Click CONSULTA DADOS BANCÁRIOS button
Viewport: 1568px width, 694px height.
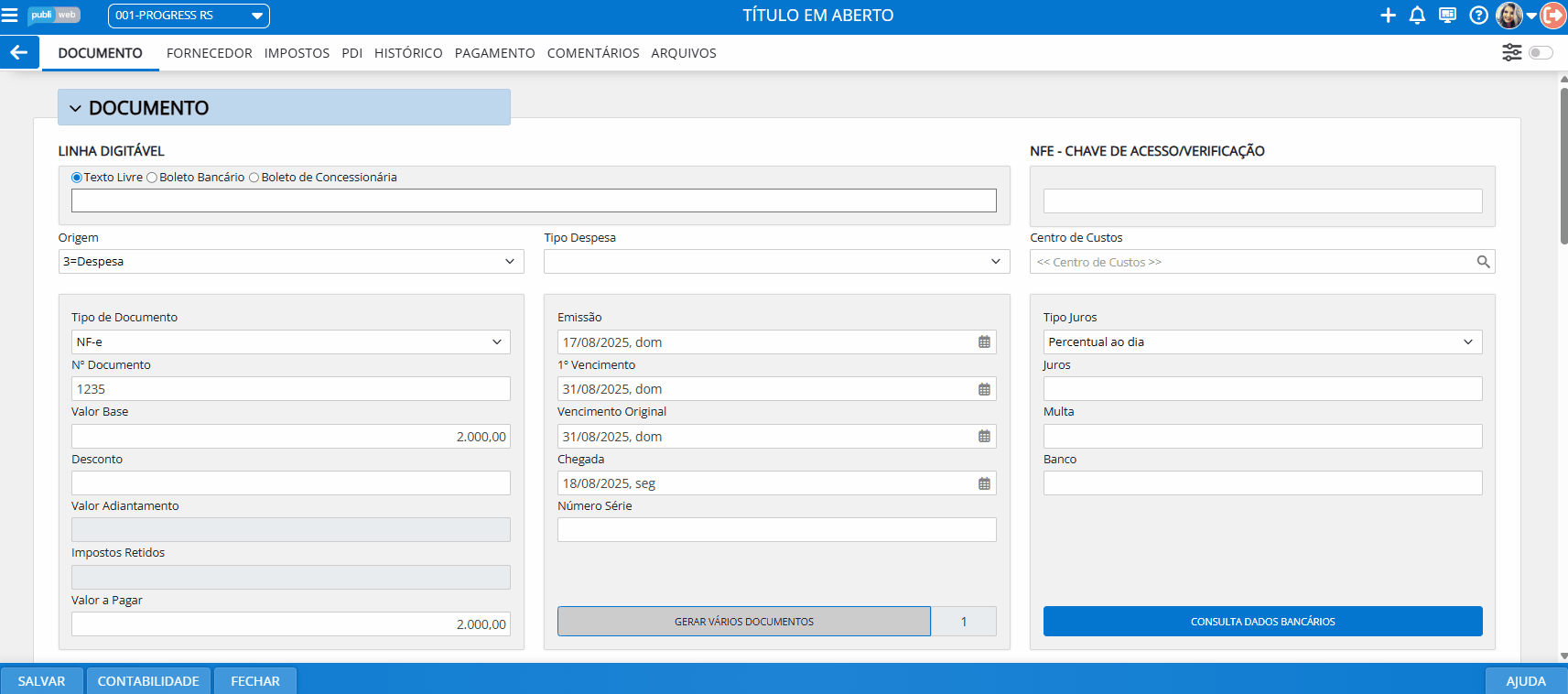(1262, 622)
